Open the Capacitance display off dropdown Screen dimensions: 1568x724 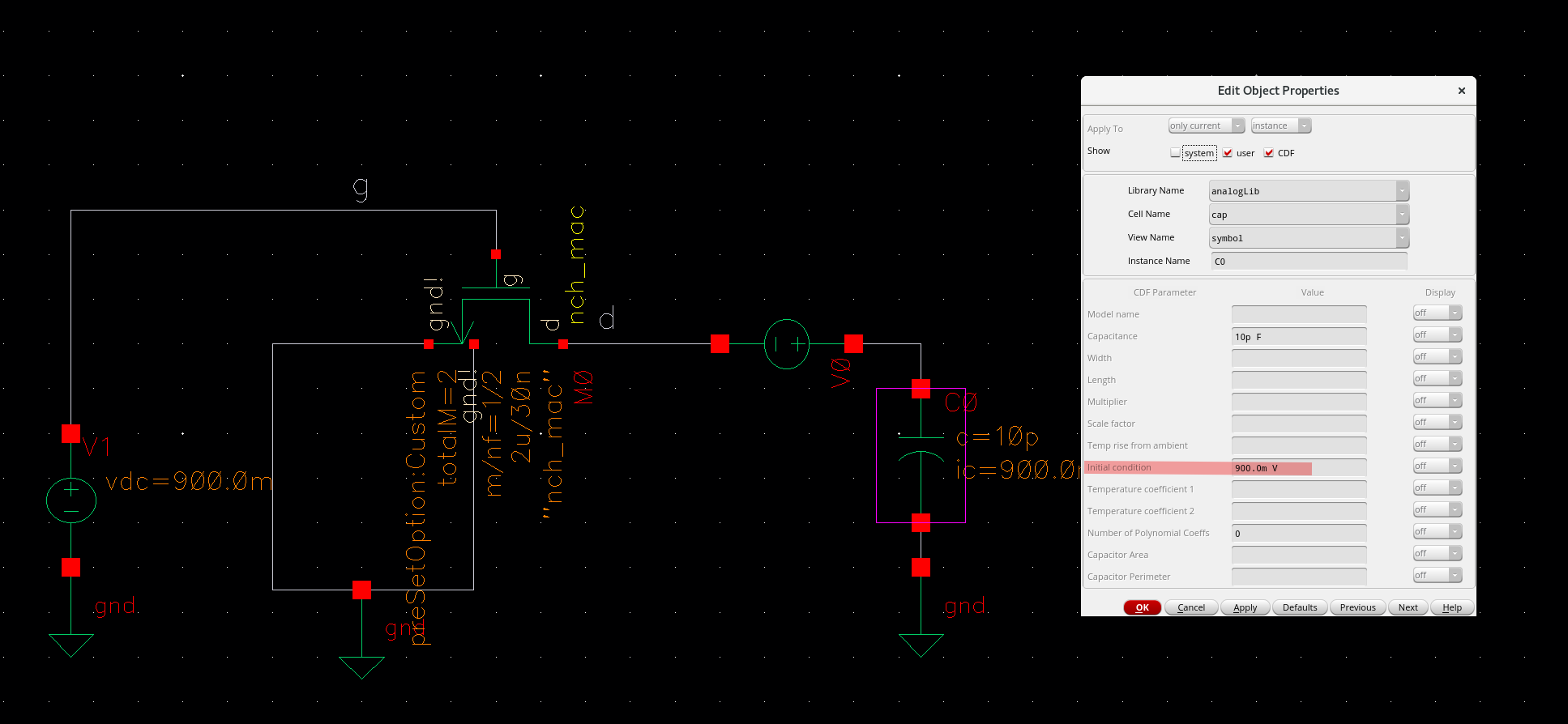click(1438, 334)
